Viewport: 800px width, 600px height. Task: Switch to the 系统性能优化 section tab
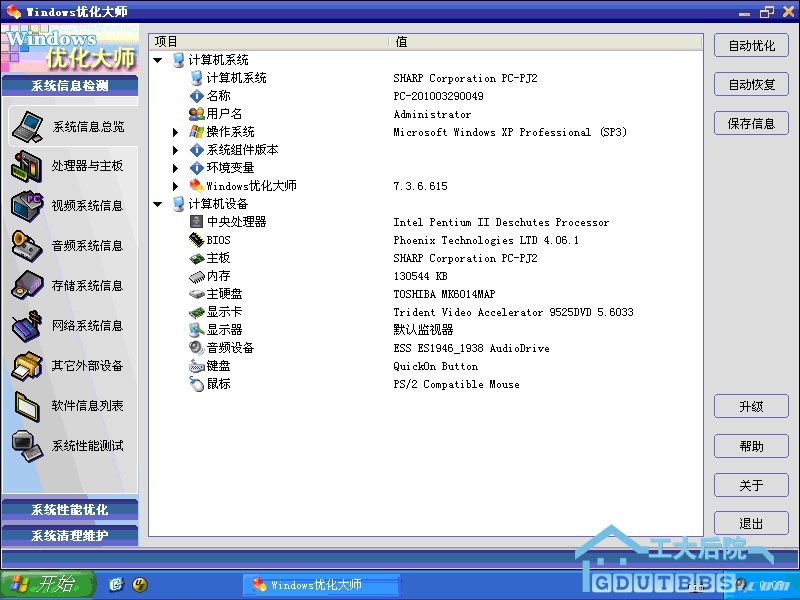69,510
